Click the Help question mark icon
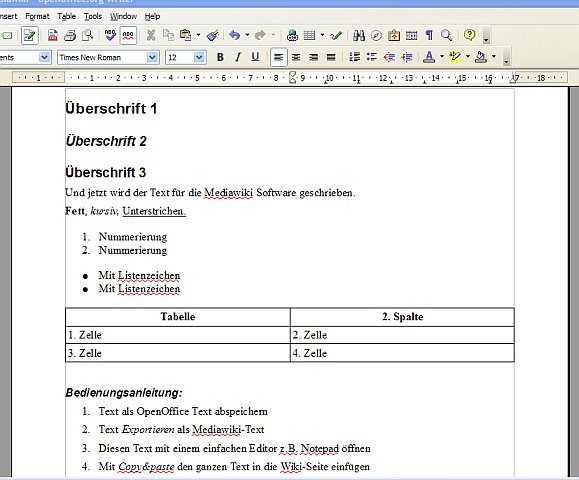The width and height of the screenshot is (579, 480). (x=469, y=35)
